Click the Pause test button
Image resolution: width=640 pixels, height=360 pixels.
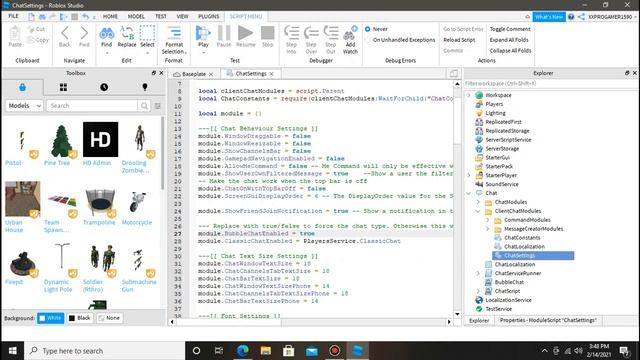point(224,33)
